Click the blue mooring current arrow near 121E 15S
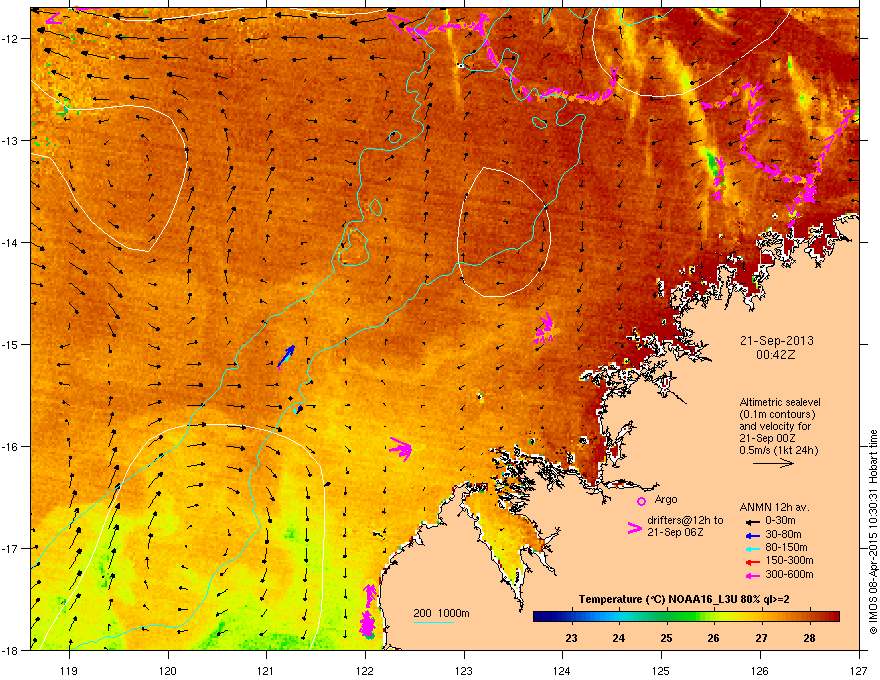 coord(286,356)
